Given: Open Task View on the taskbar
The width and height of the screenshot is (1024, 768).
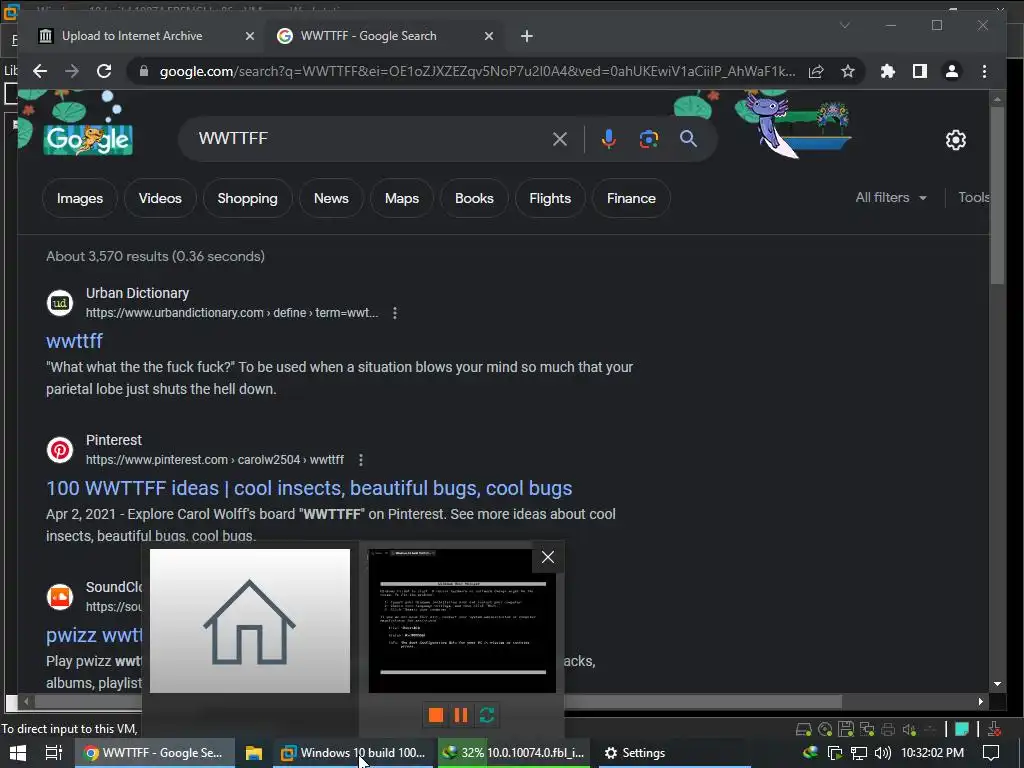Looking at the screenshot, I should point(54,753).
